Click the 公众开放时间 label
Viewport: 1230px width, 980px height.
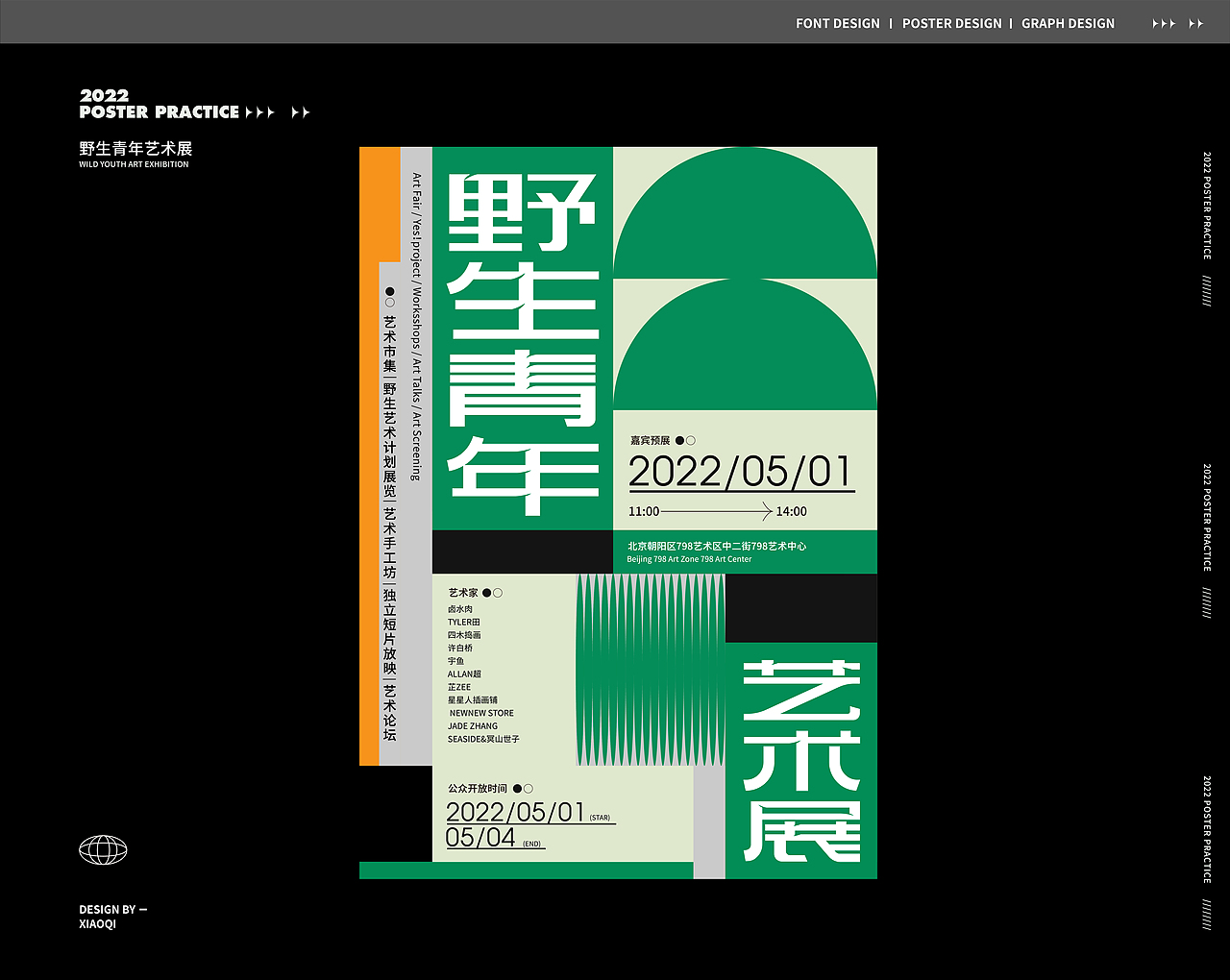478,789
